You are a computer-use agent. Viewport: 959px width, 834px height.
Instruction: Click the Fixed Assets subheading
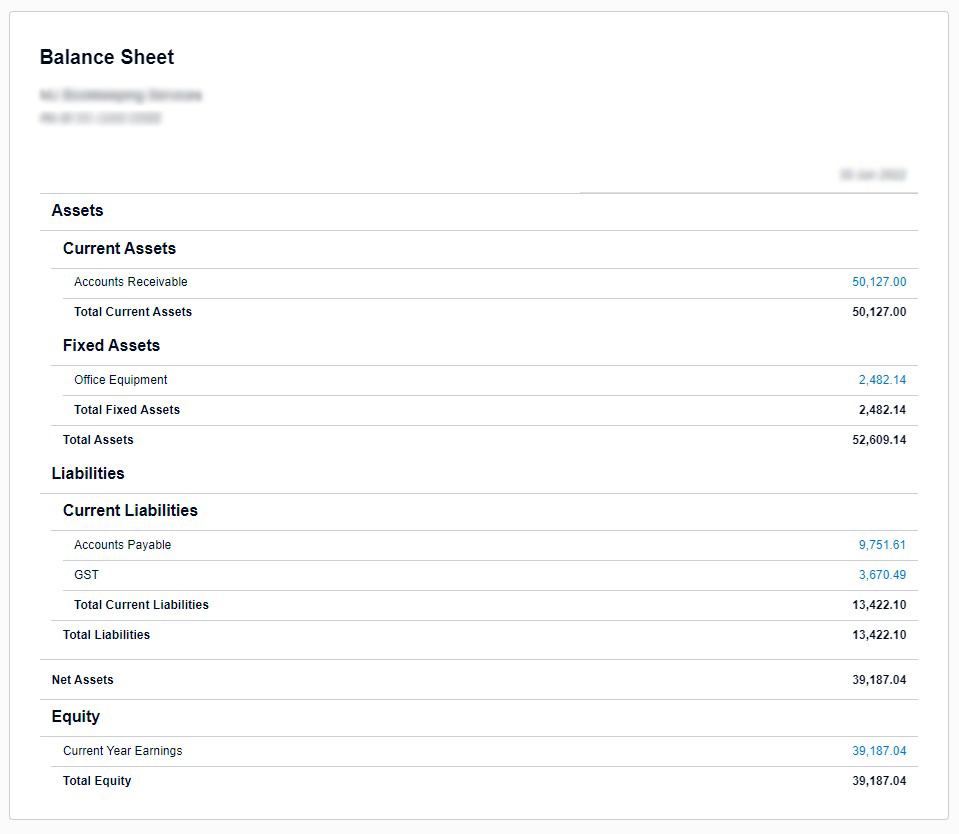point(111,345)
